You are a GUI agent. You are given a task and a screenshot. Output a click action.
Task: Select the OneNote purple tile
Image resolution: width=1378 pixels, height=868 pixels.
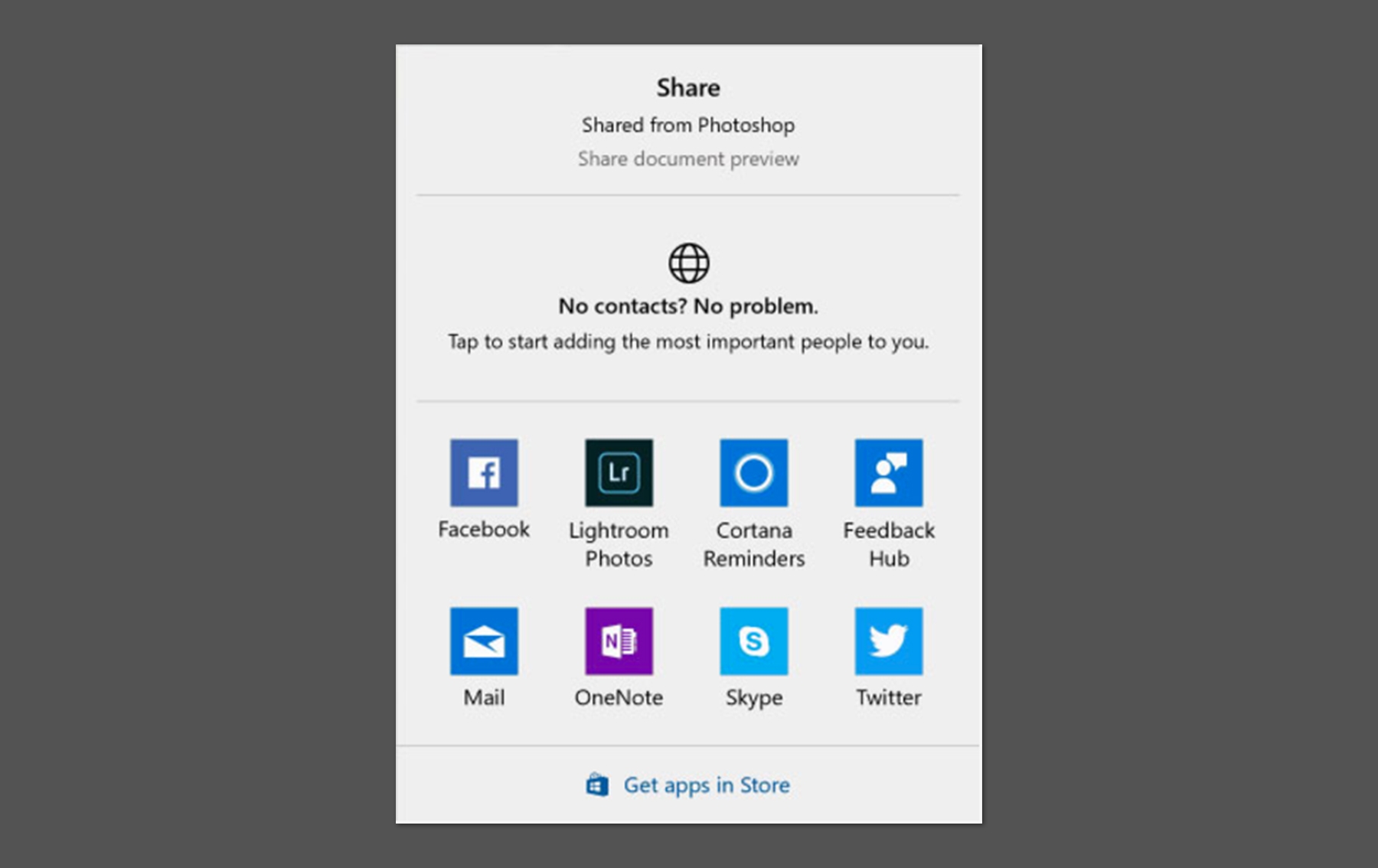pyautogui.click(x=619, y=641)
